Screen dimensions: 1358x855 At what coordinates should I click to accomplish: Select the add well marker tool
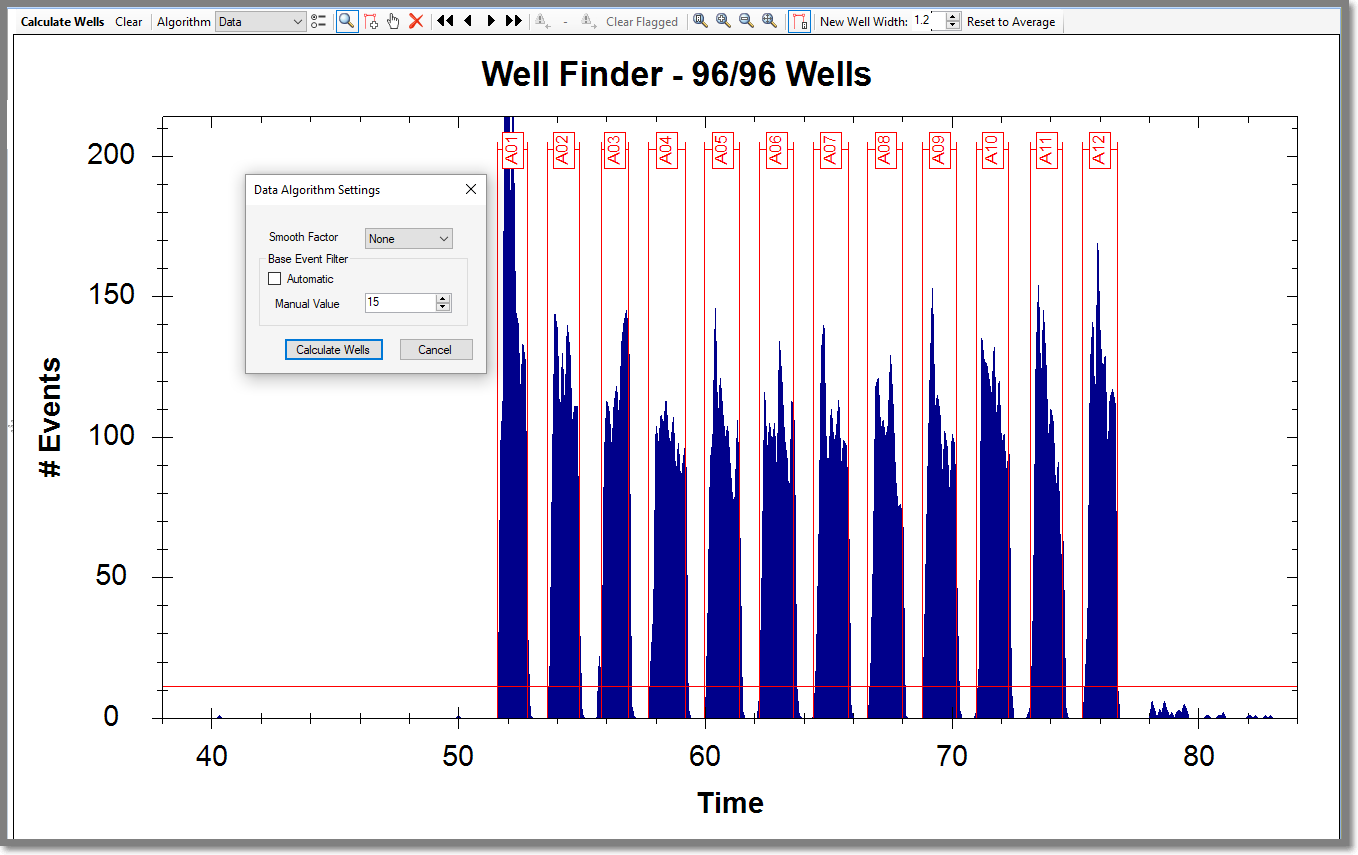pyautogui.click(x=370, y=21)
